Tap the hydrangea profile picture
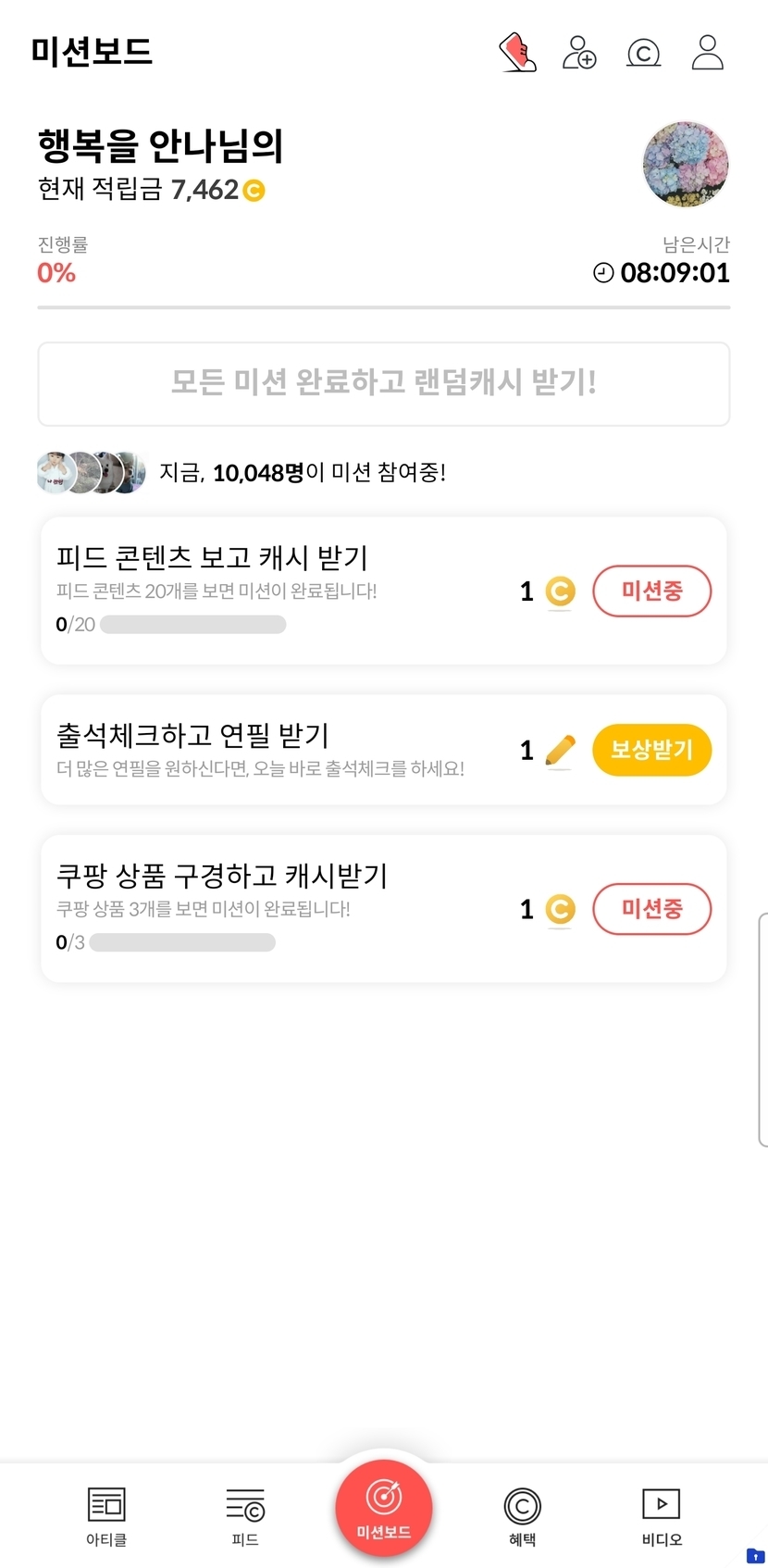This screenshot has width=768, height=1568. (x=686, y=165)
